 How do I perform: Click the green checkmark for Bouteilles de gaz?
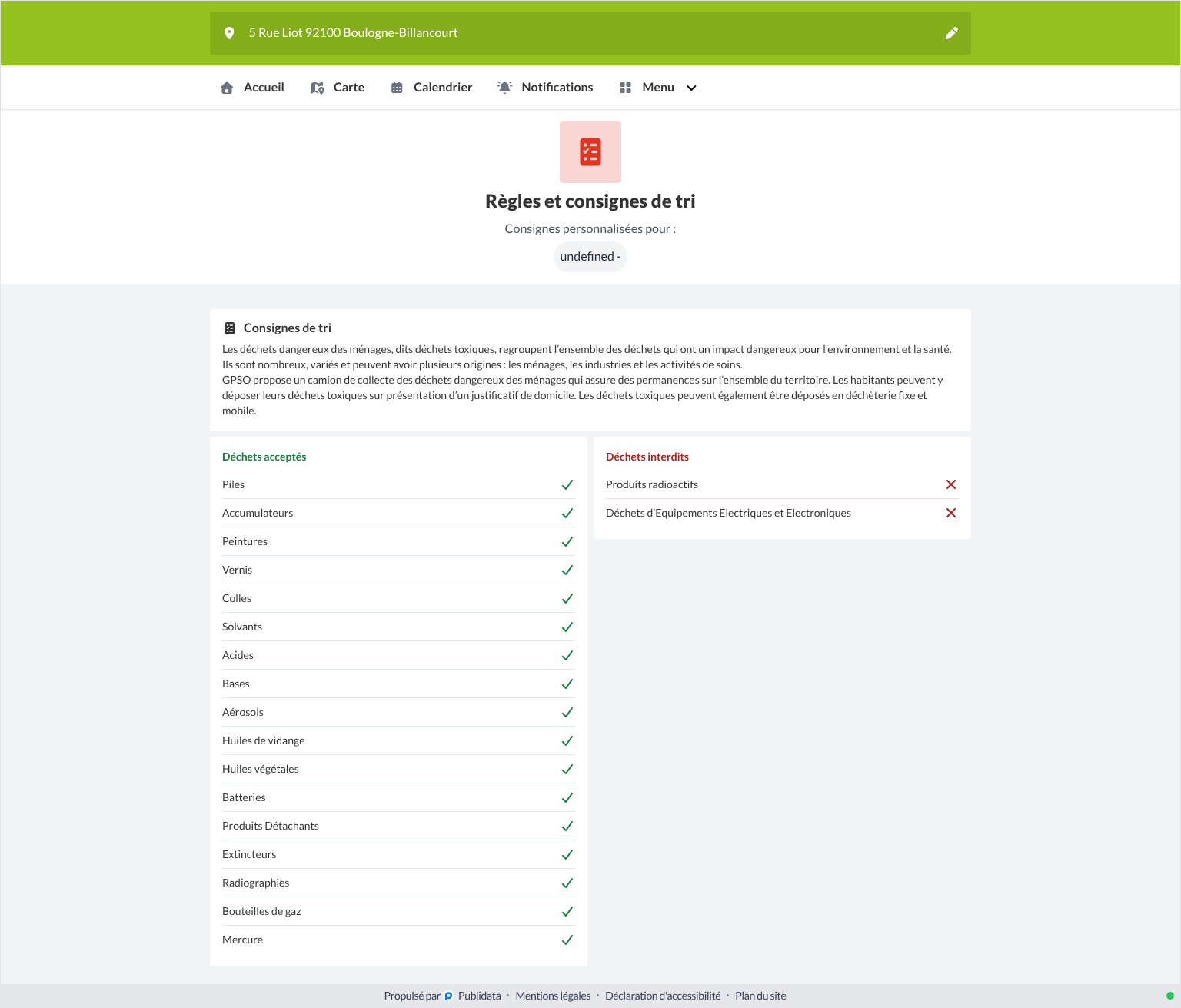click(567, 911)
